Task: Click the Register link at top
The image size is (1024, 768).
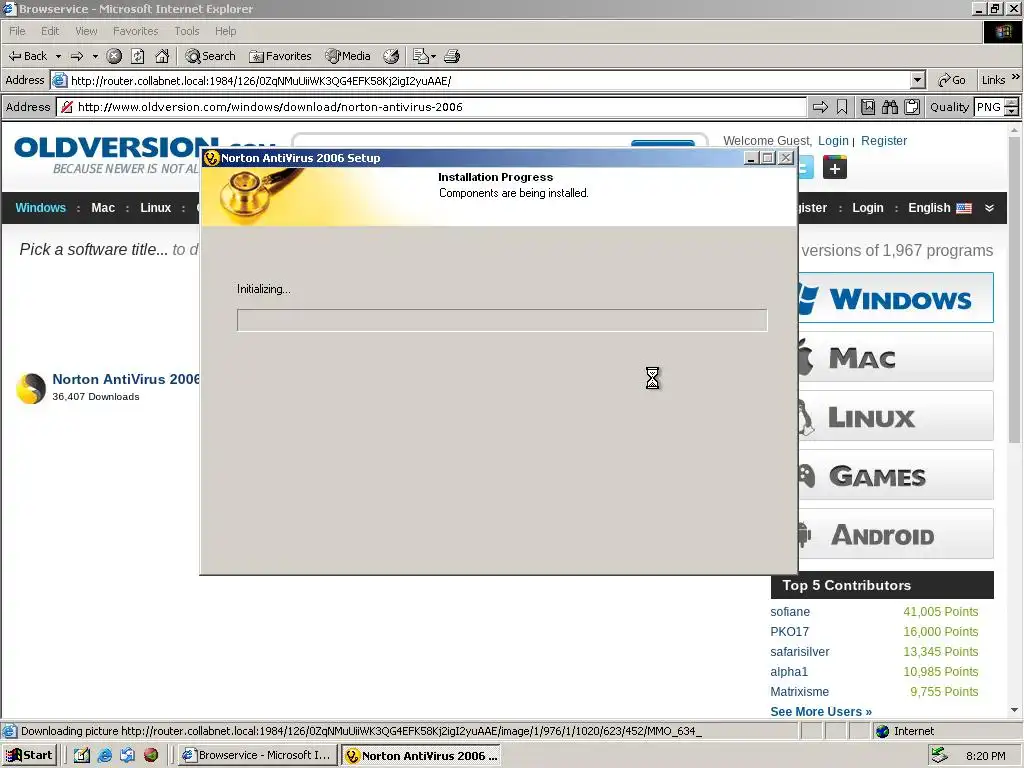Action: click(884, 140)
